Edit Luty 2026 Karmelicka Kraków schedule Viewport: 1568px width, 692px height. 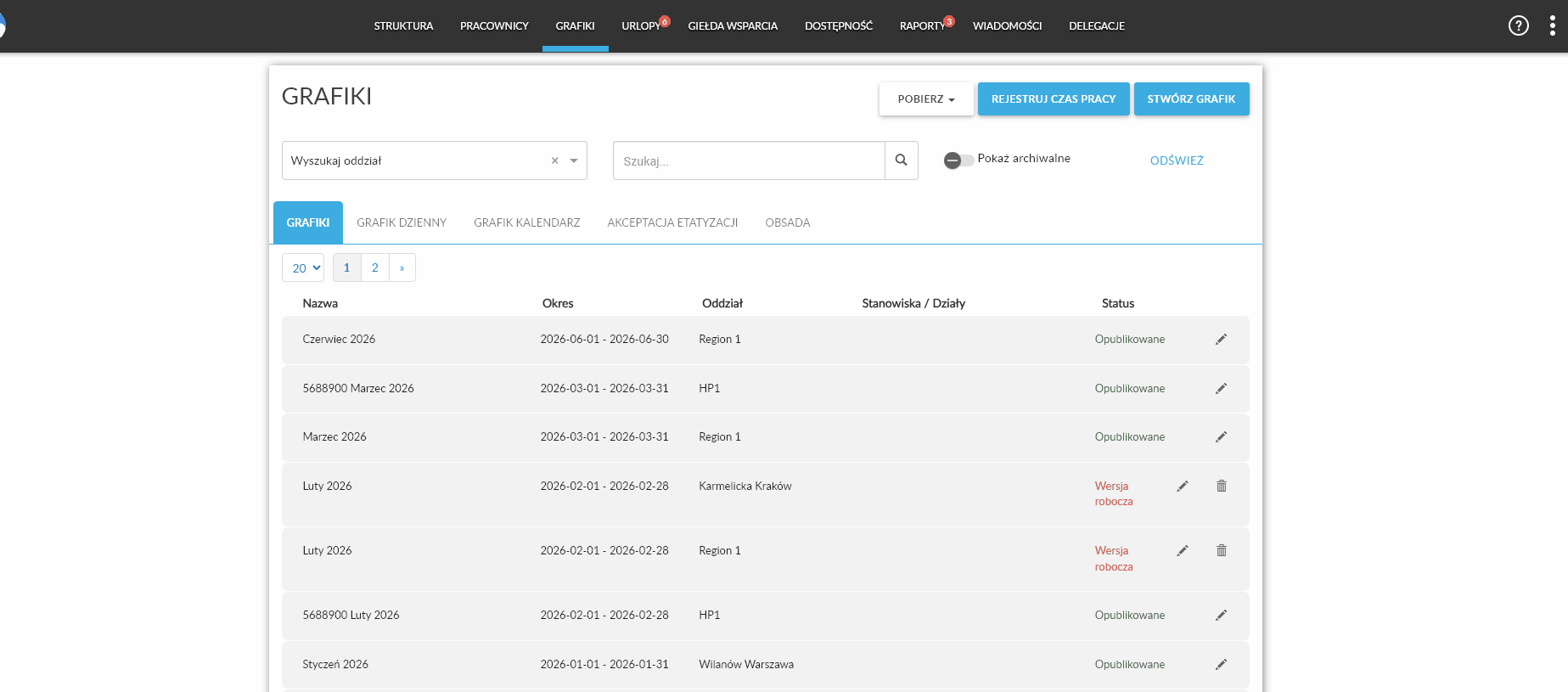pos(1182,487)
